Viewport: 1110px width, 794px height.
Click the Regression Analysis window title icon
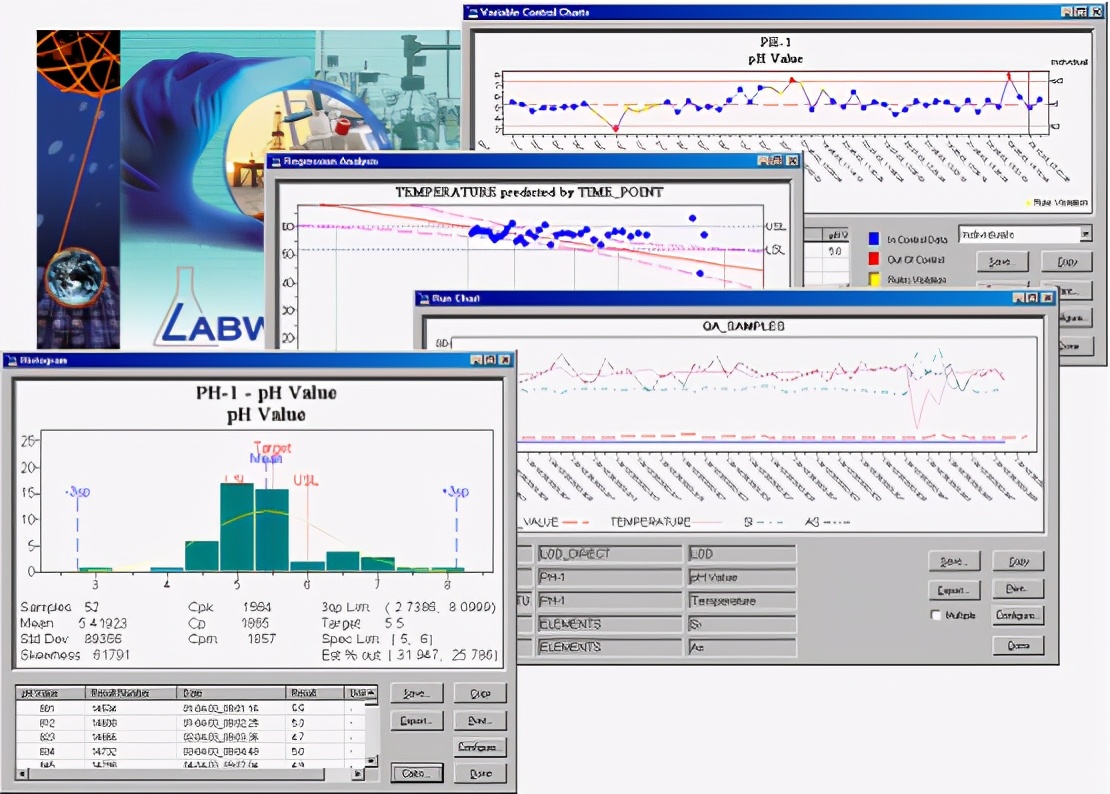[275, 160]
